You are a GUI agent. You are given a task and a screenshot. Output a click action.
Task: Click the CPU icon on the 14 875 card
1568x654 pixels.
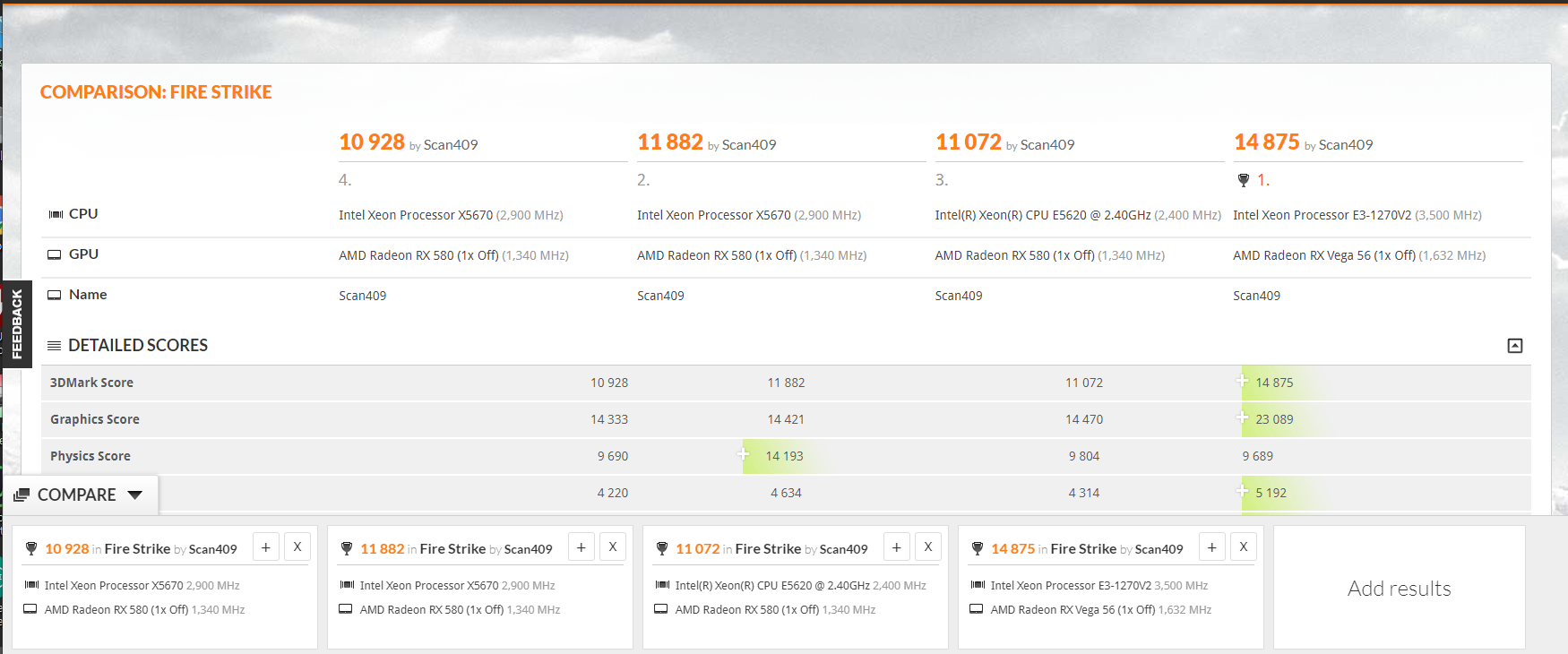pos(978,585)
